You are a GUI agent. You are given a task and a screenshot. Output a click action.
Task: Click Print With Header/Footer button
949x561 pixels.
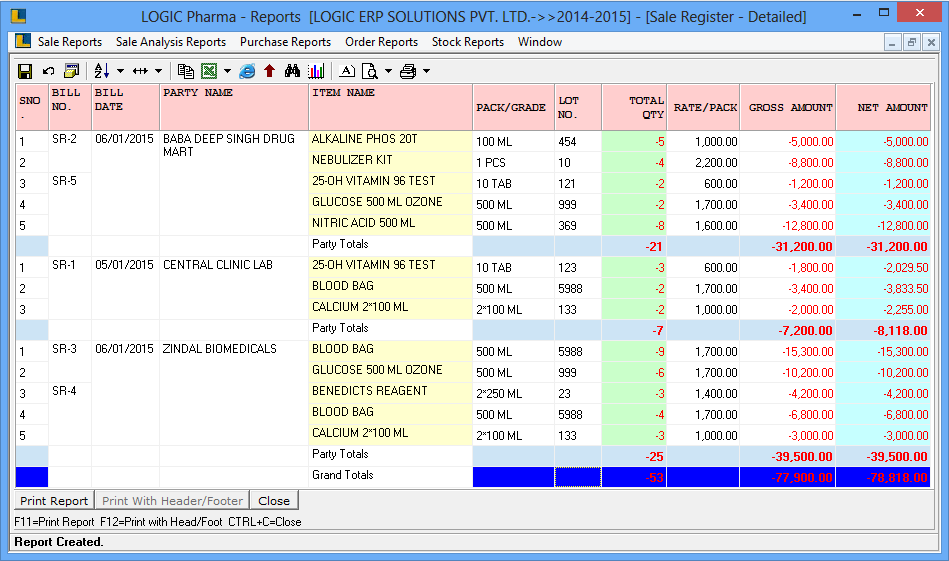(x=172, y=500)
